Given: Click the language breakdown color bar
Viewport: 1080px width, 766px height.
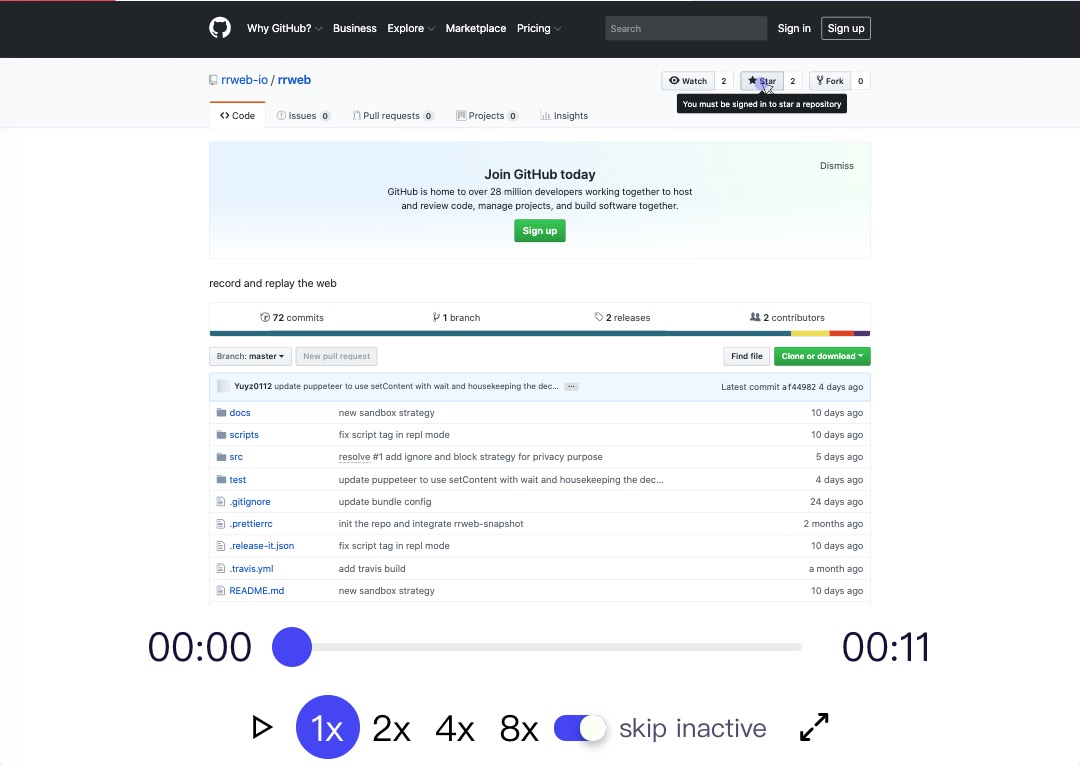Looking at the screenshot, I should point(539,333).
